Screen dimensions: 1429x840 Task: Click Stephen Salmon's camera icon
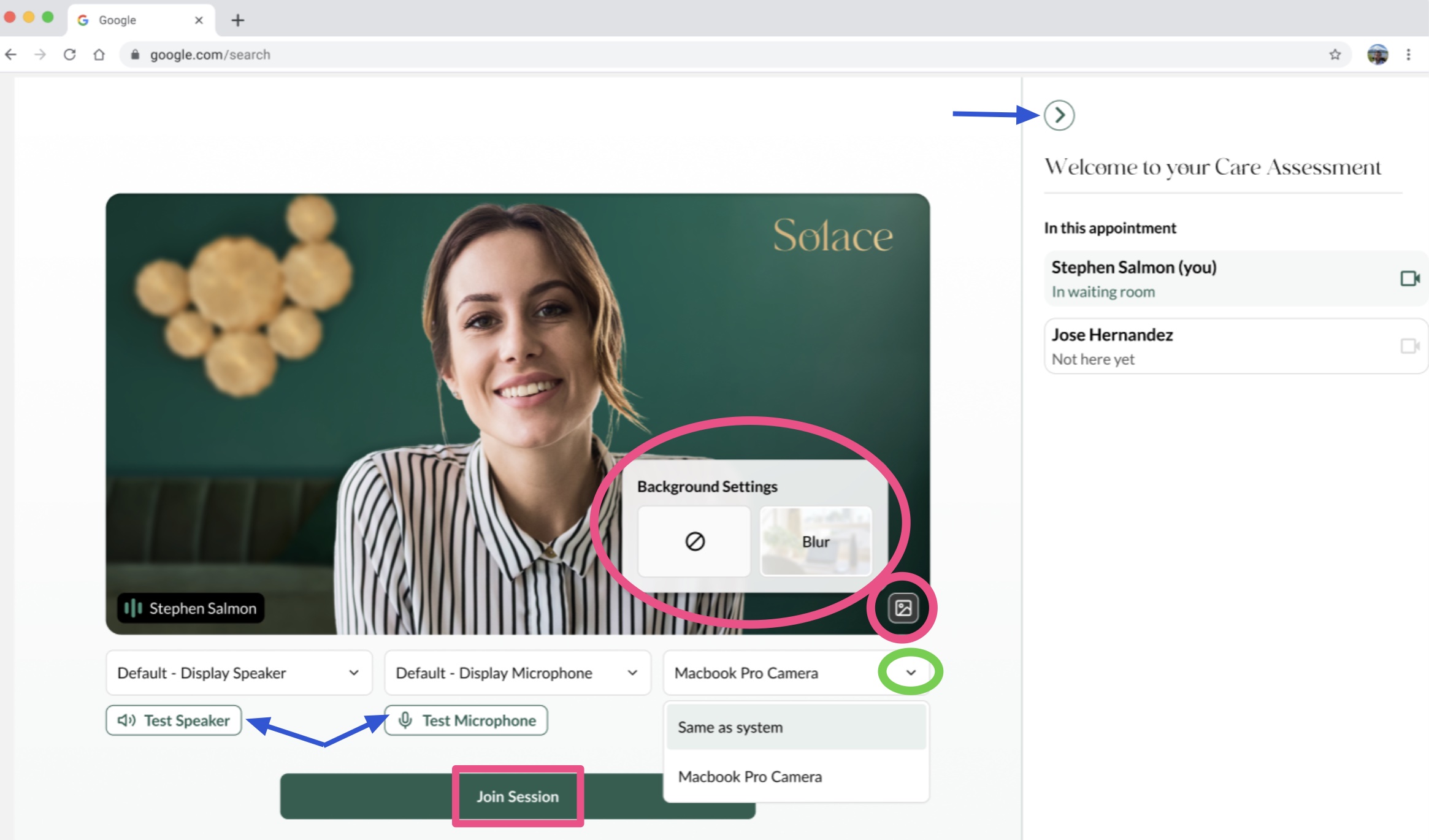pos(1409,278)
